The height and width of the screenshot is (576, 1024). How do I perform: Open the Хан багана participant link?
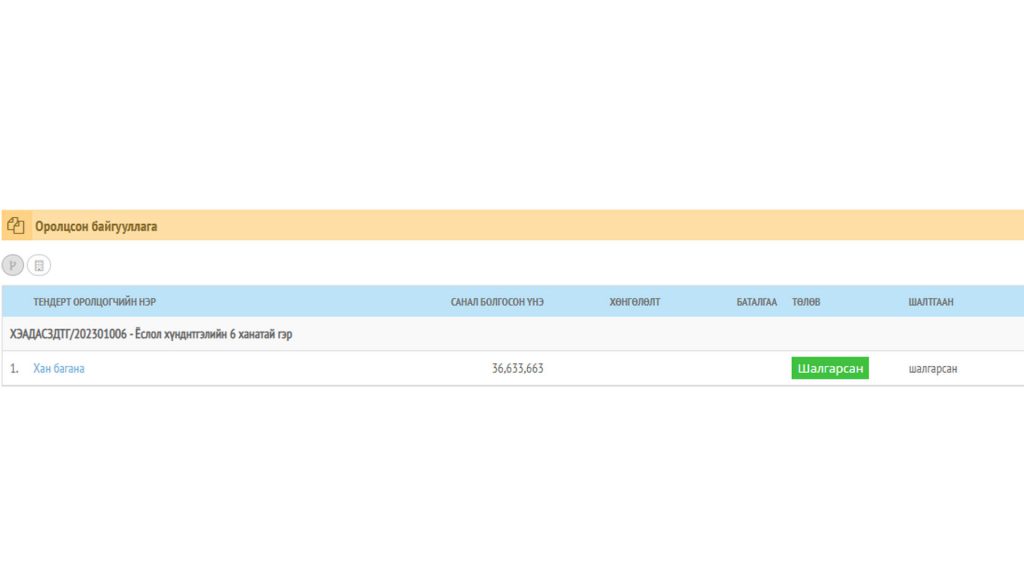click(59, 368)
